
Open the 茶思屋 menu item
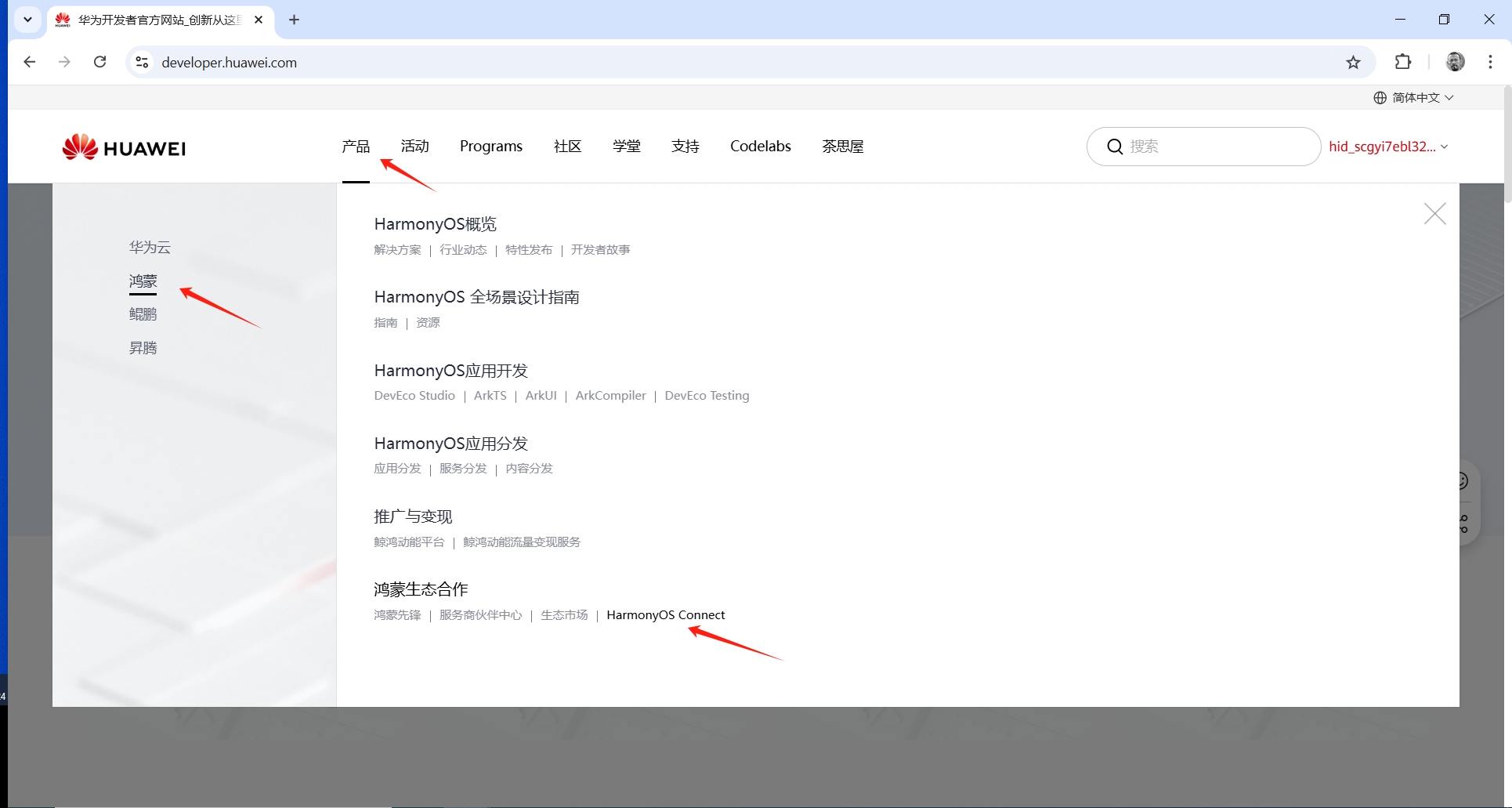tap(843, 147)
